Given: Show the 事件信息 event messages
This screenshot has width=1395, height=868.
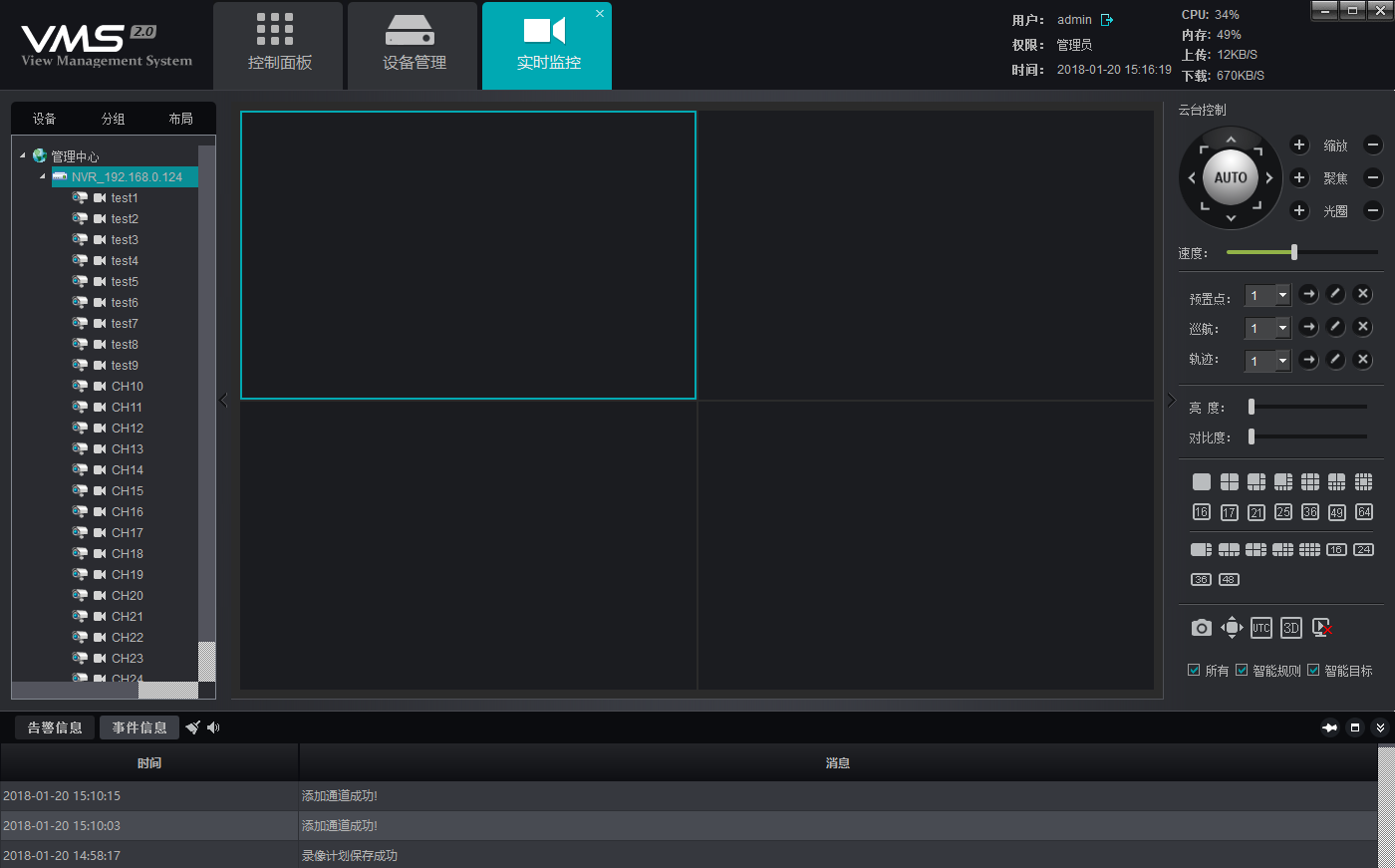Looking at the screenshot, I should point(139,727).
